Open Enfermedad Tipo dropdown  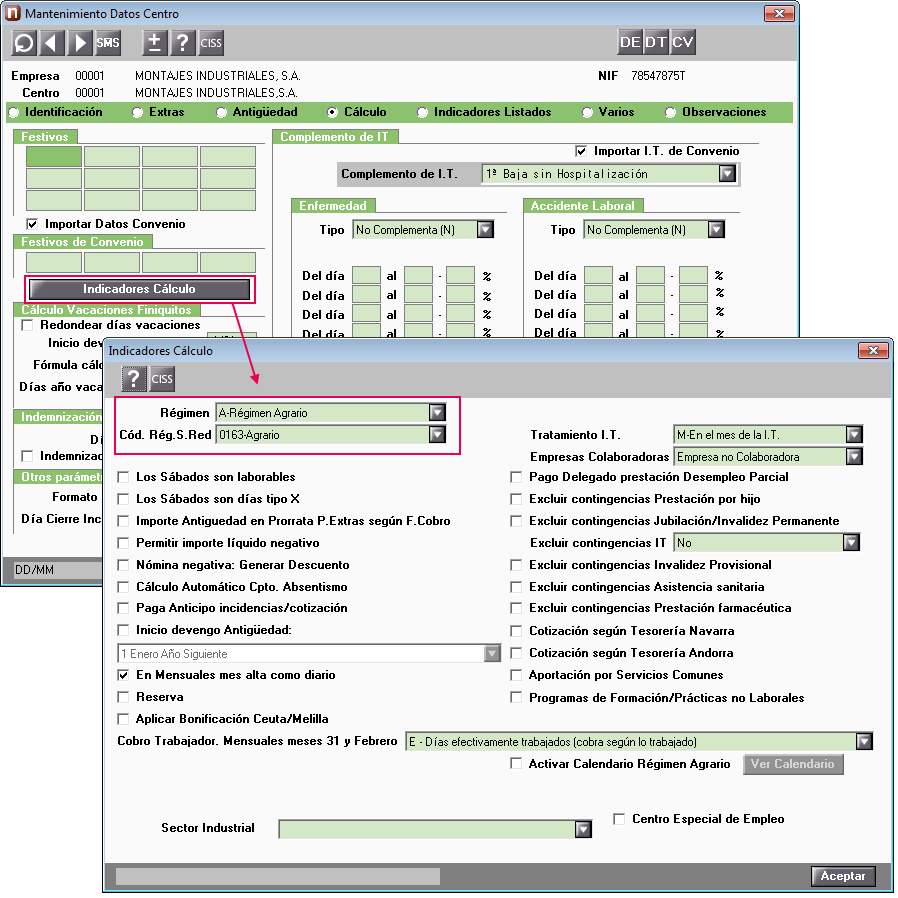click(485, 230)
